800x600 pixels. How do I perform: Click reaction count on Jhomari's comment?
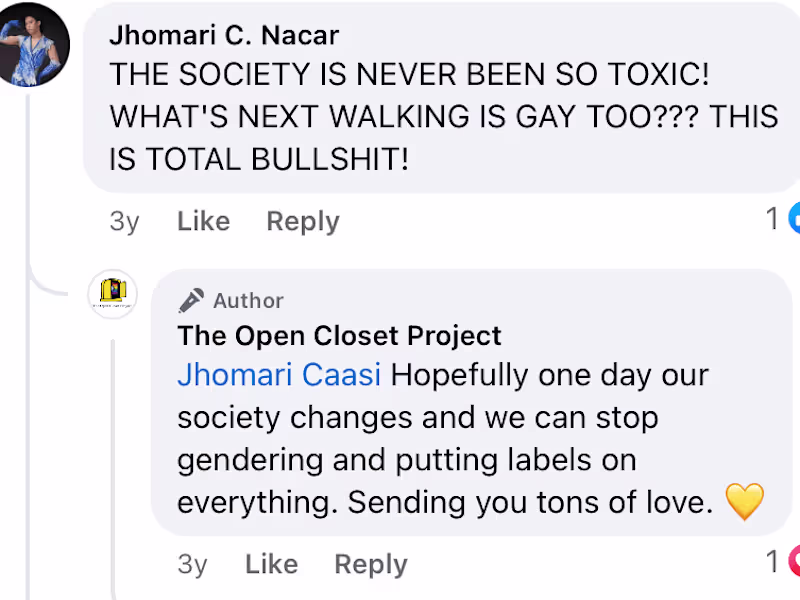[x=772, y=219]
